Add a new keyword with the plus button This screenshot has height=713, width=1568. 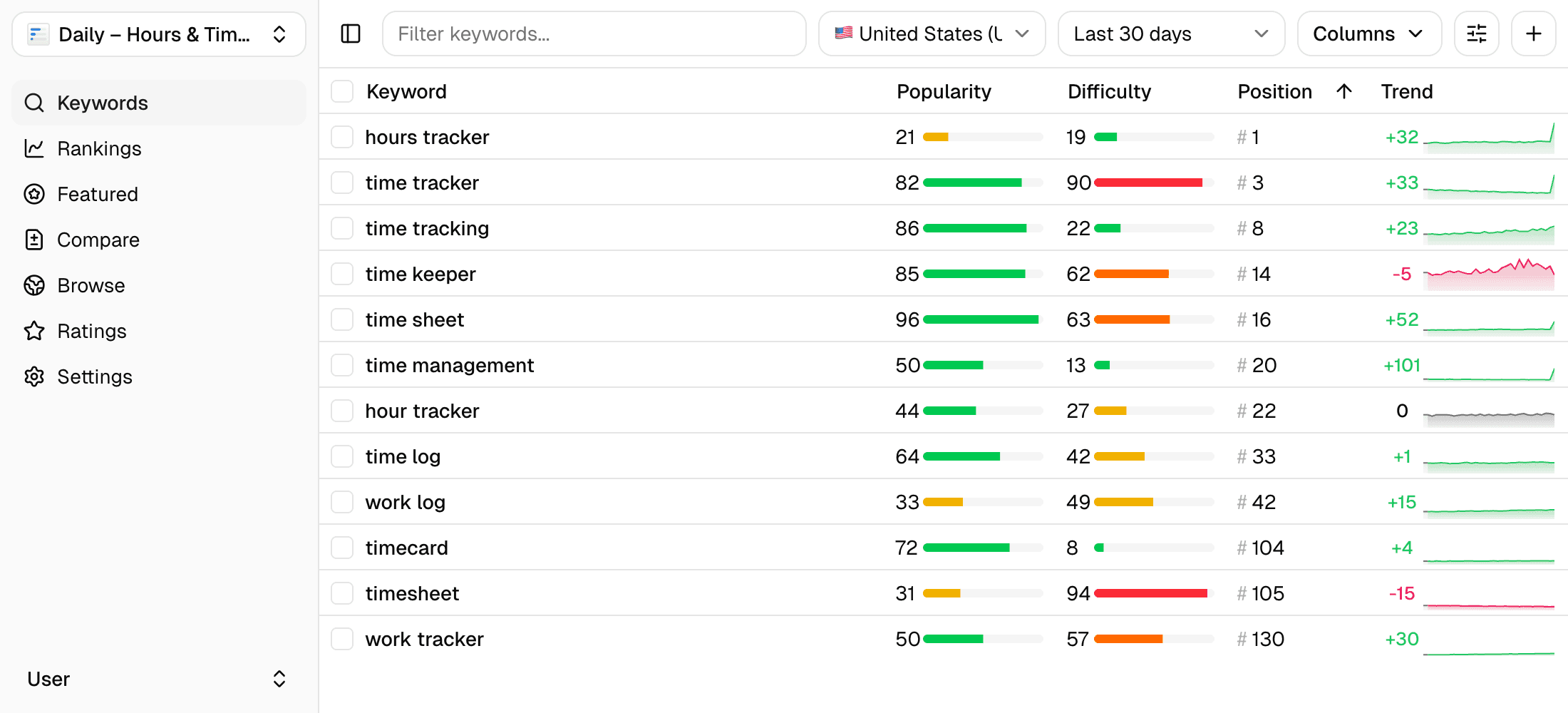(x=1533, y=34)
